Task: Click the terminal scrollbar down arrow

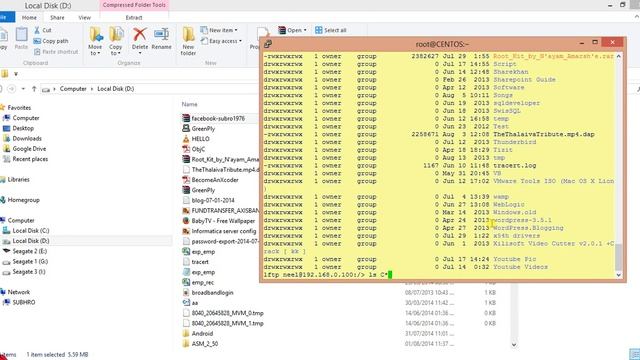Action: point(619,275)
